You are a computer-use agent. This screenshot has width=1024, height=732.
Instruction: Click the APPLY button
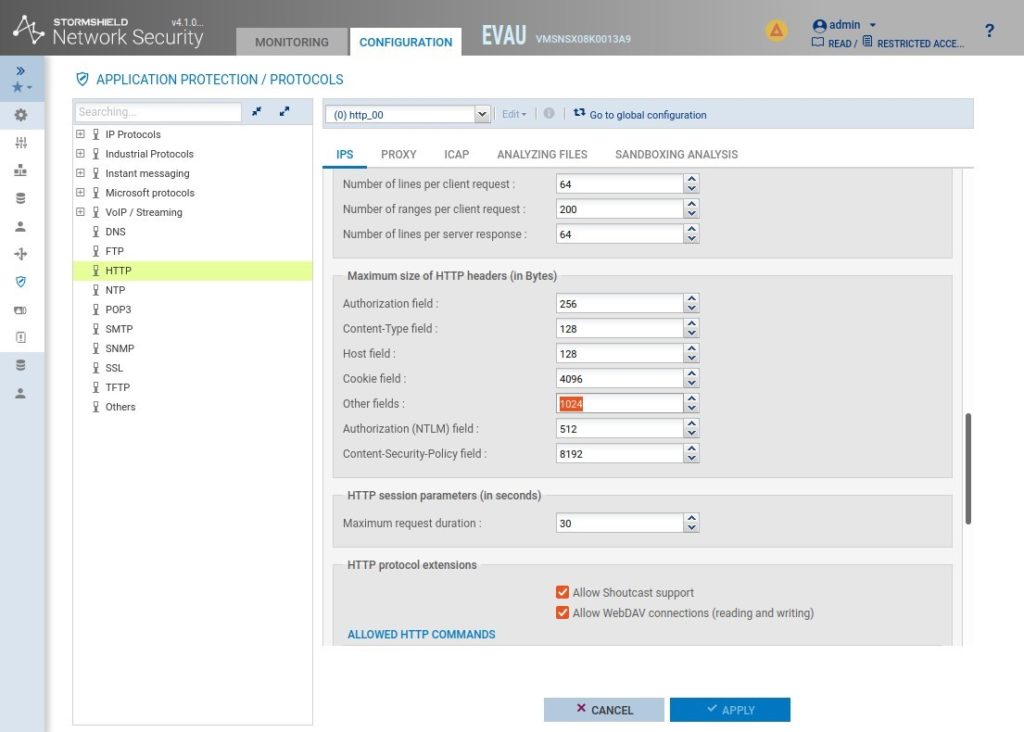point(730,710)
